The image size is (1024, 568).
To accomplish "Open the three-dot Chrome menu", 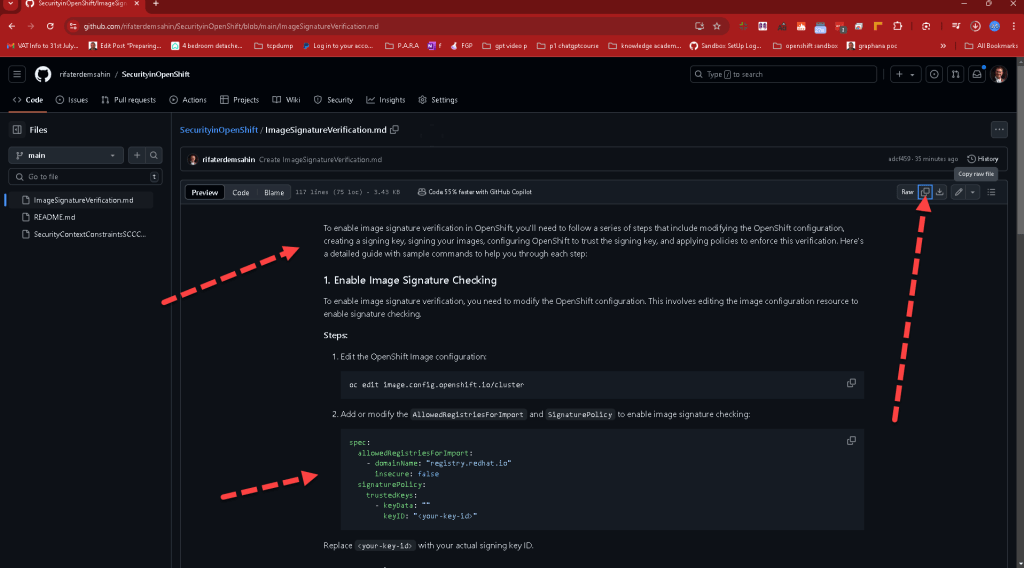I will click(1014, 26).
